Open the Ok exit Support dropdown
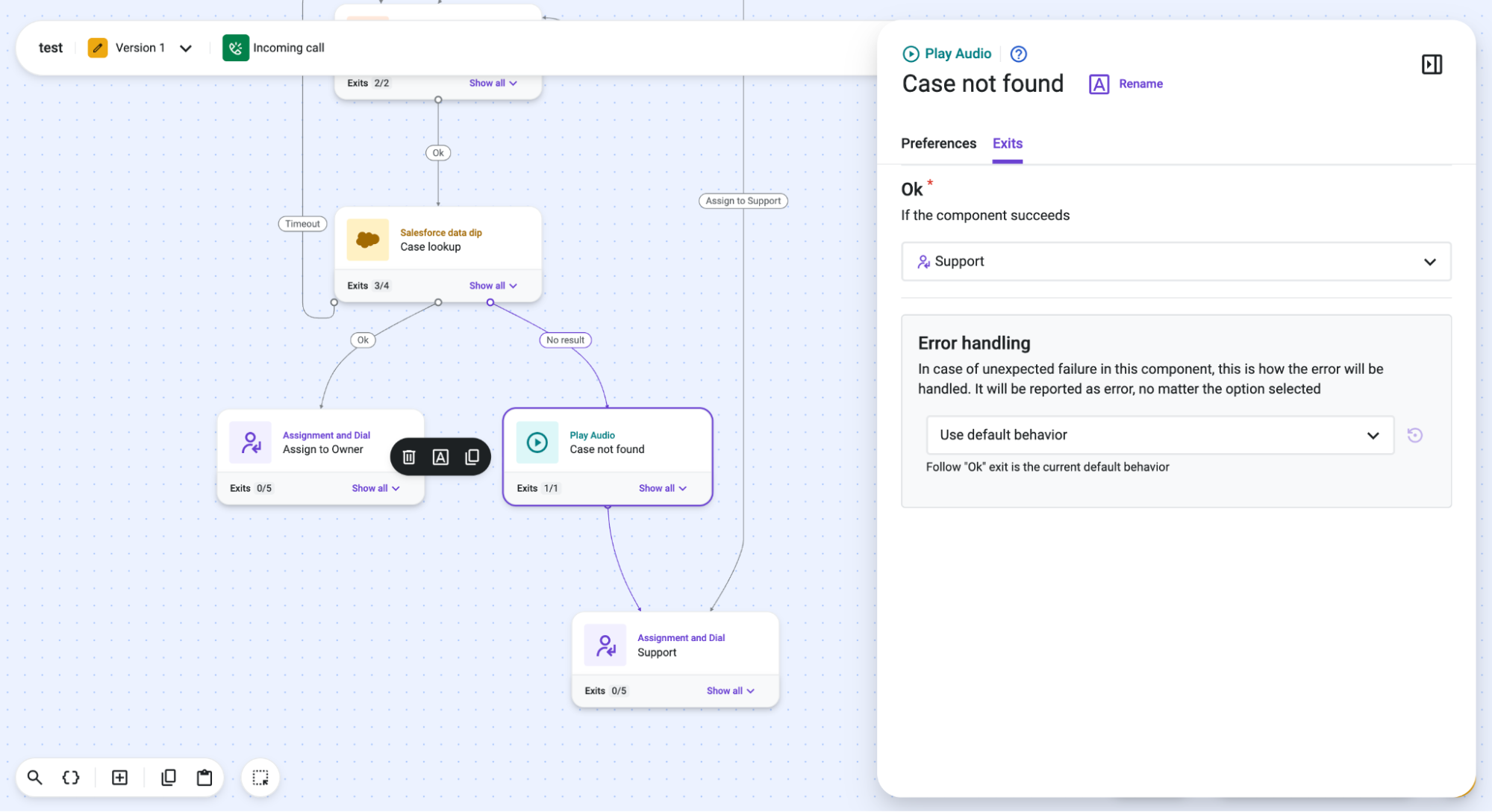 pos(1176,262)
